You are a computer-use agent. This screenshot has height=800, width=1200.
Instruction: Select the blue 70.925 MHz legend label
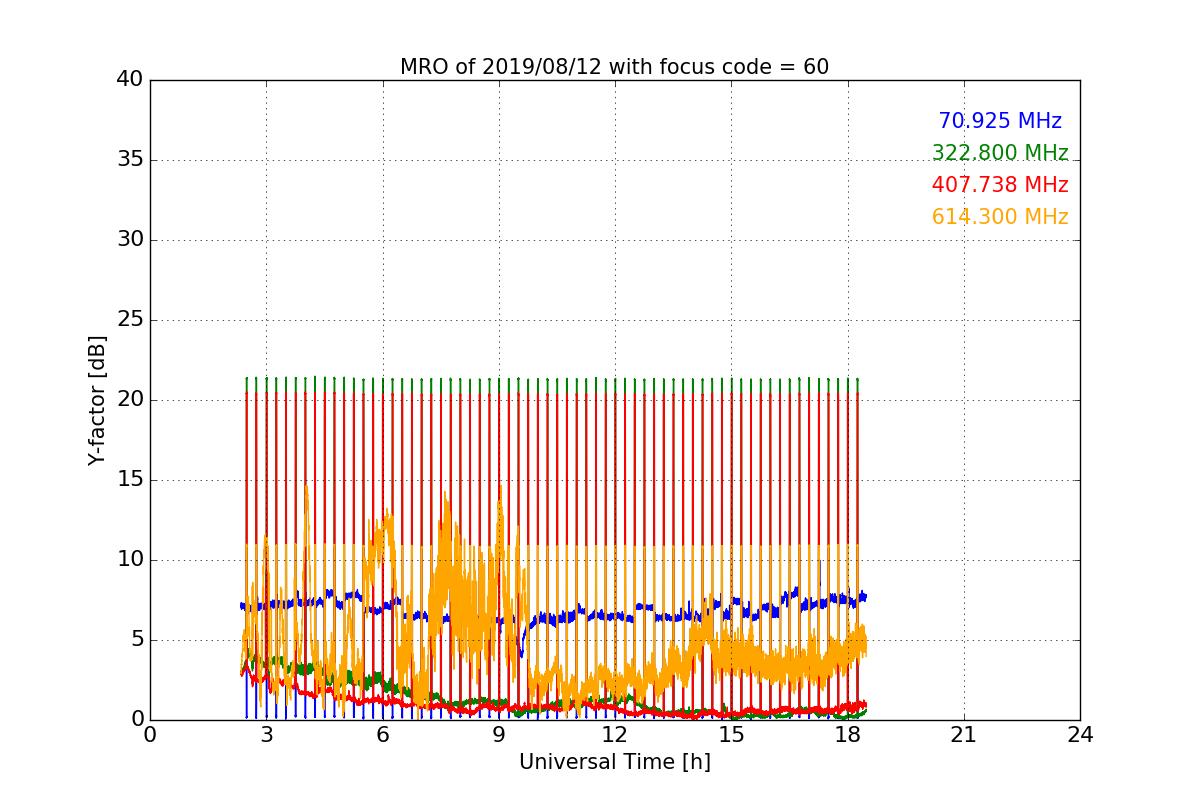[1000, 121]
